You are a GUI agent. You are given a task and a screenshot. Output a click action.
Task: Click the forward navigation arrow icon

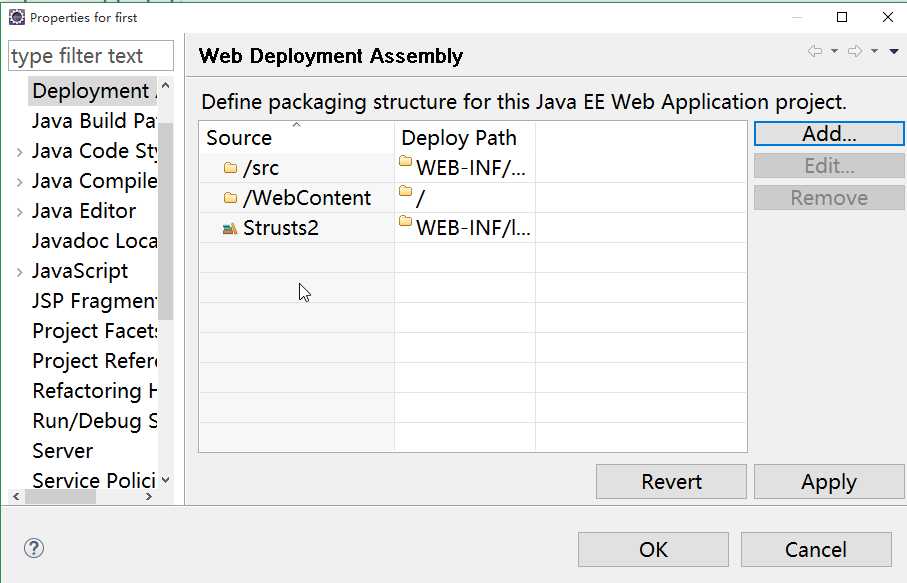point(855,52)
